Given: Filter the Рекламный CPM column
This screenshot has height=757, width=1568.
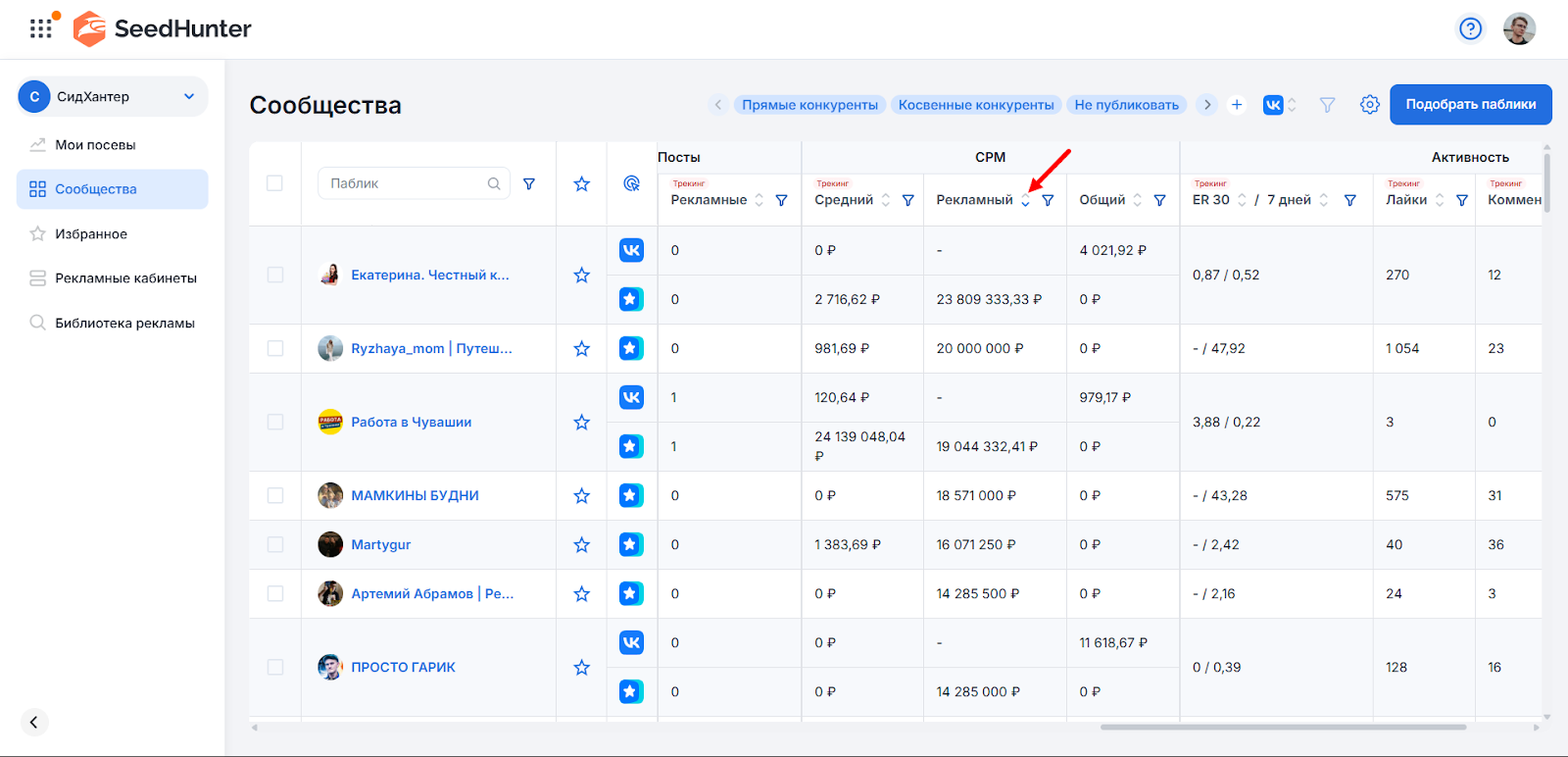Looking at the screenshot, I should (x=1048, y=200).
